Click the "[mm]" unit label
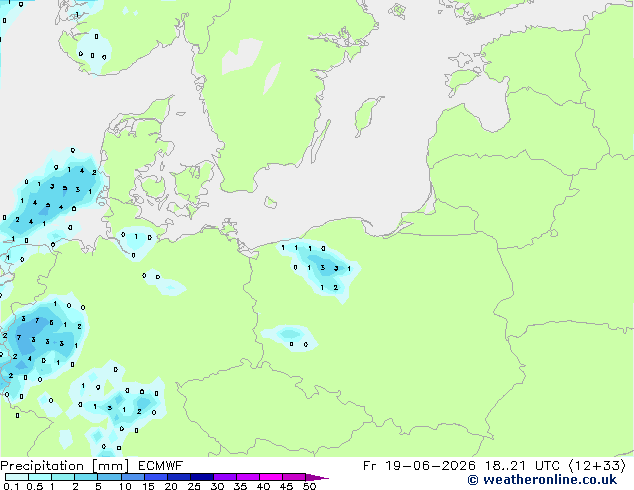634x490 pixels. (110, 466)
